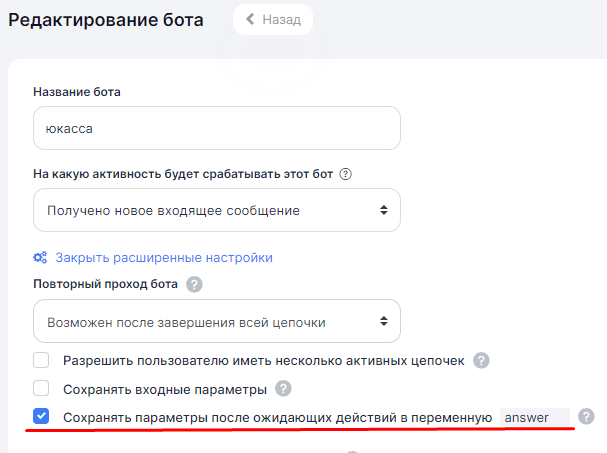Click help icon for multiple active chains option
The image size is (607, 453).
point(481,360)
